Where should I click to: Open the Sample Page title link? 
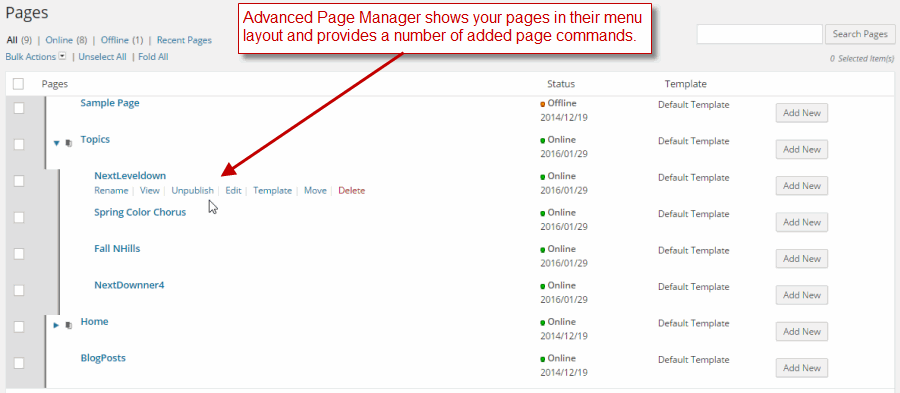pos(110,103)
